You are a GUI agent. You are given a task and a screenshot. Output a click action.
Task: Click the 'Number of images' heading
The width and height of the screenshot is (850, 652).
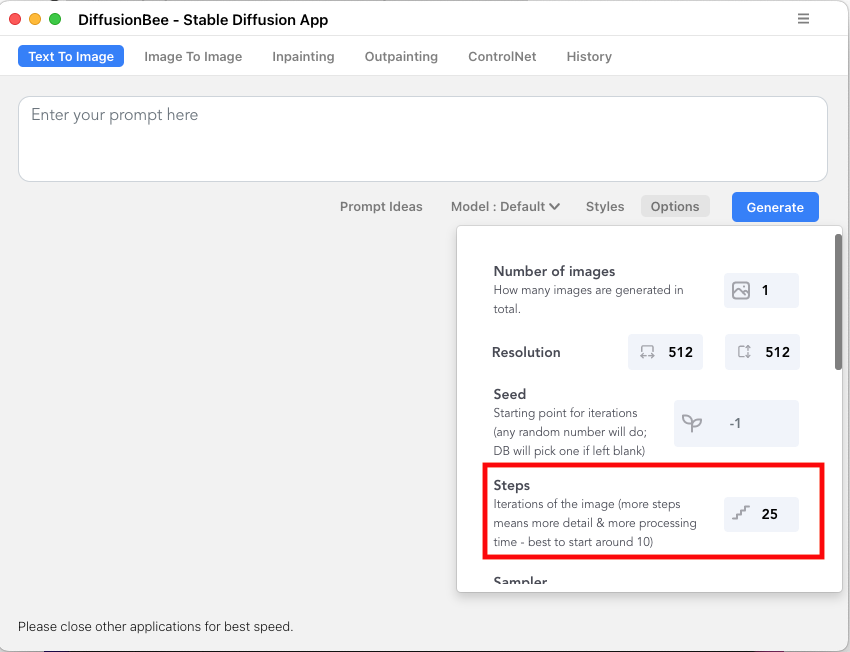[554, 271]
